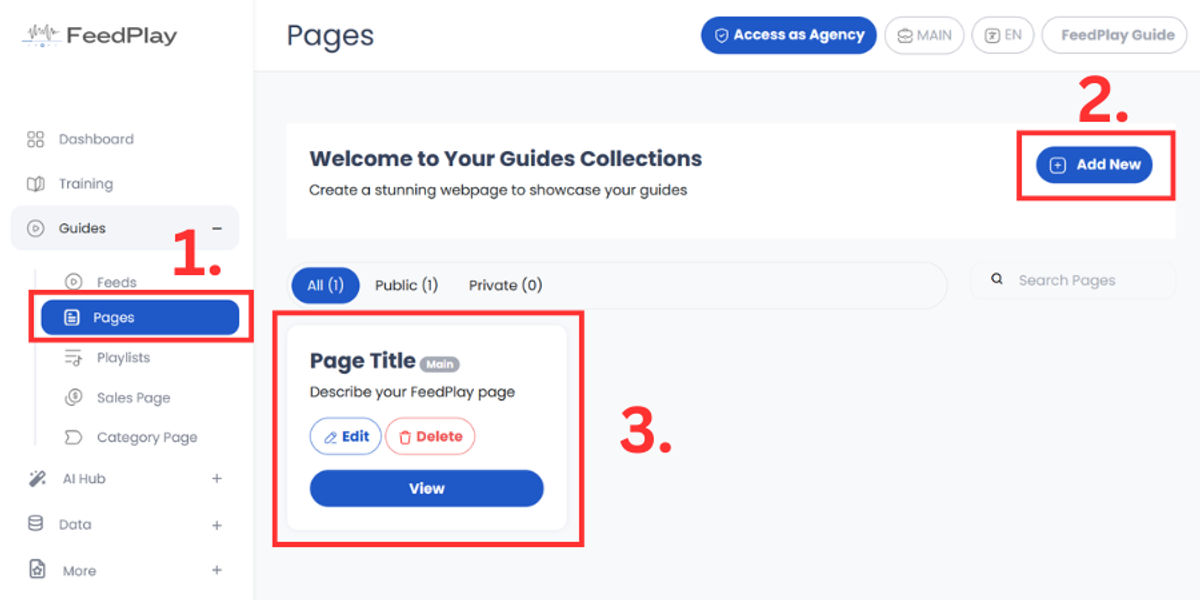The image size is (1200, 600).
Task: Expand the More section
Action: coord(217,570)
